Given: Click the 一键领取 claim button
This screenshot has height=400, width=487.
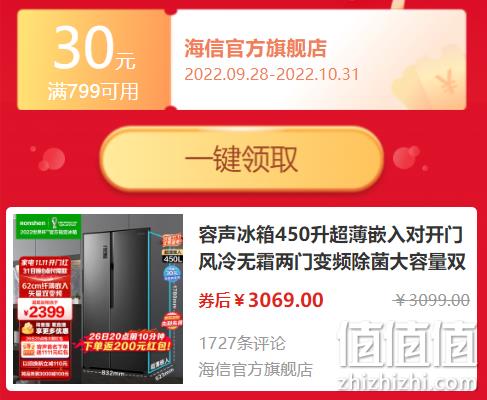Looking at the screenshot, I should point(242,159).
